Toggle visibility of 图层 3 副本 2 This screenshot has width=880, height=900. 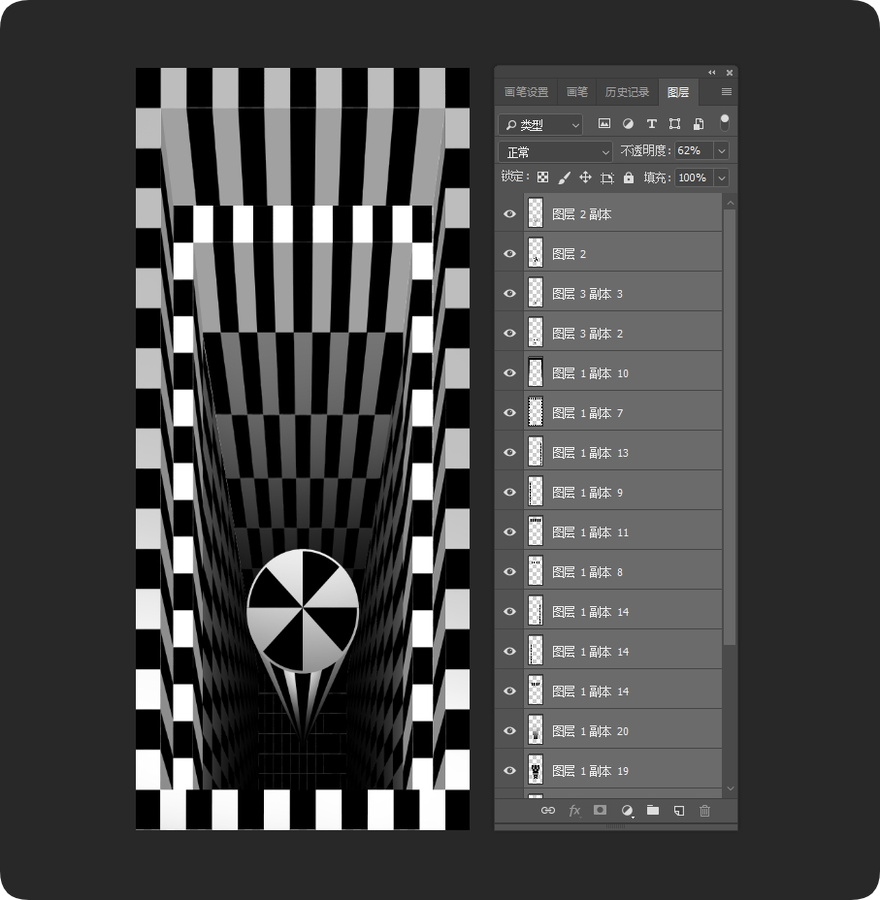(x=510, y=333)
